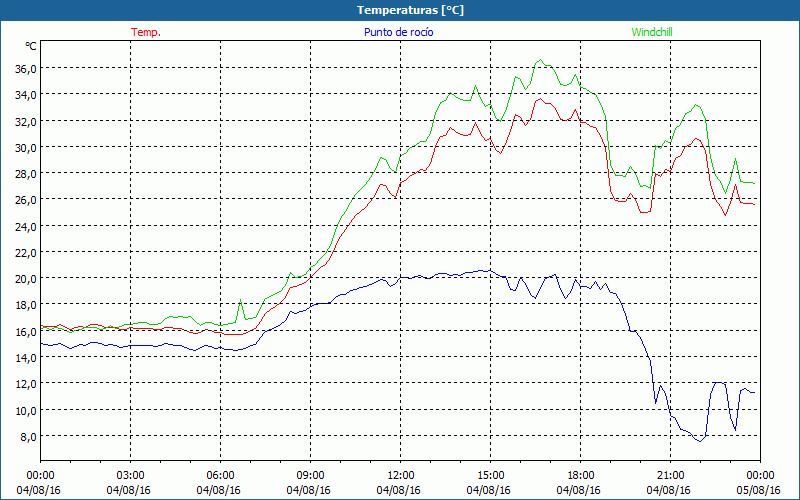Image resolution: width=800 pixels, height=500 pixels.
Task: Click the 24,0 y-axis value
Action: point(26,227)
